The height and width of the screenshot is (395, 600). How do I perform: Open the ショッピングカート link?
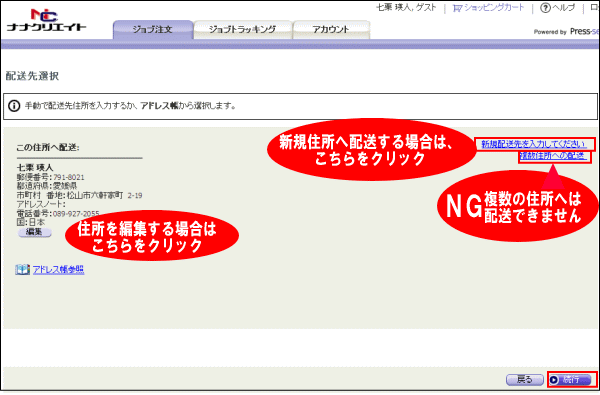[494, 8]
